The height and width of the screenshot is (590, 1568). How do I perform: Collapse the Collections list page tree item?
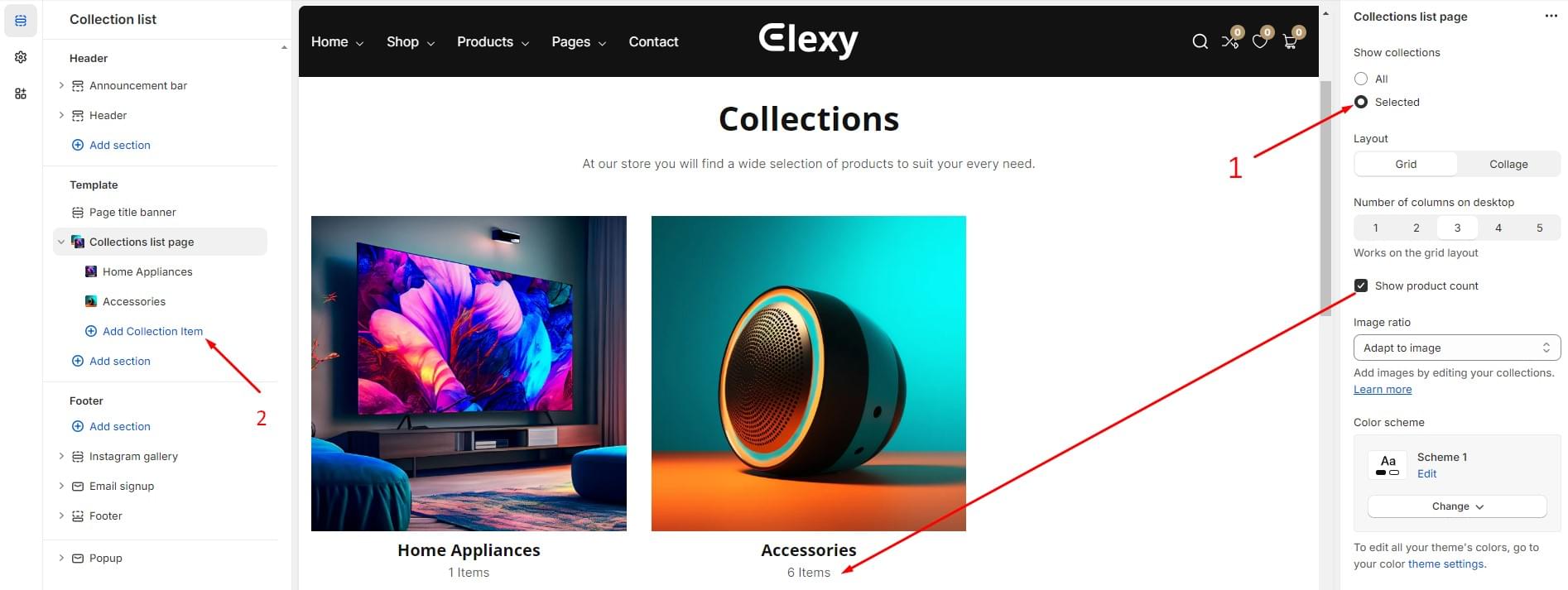[61, 242]
